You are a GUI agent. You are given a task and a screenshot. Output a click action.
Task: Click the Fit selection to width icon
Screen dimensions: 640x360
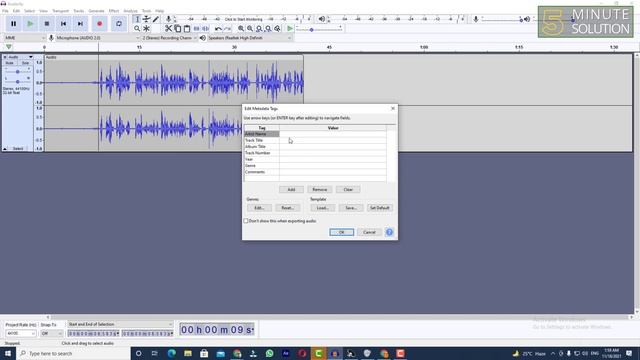(259, 29)
